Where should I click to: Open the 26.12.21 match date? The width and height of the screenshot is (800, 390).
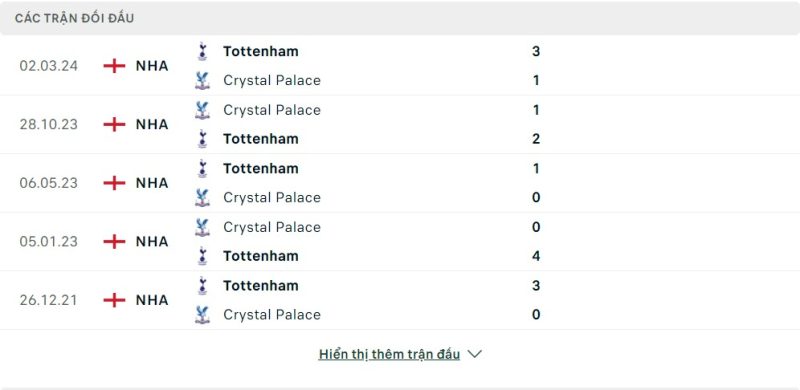coord(48,300)
